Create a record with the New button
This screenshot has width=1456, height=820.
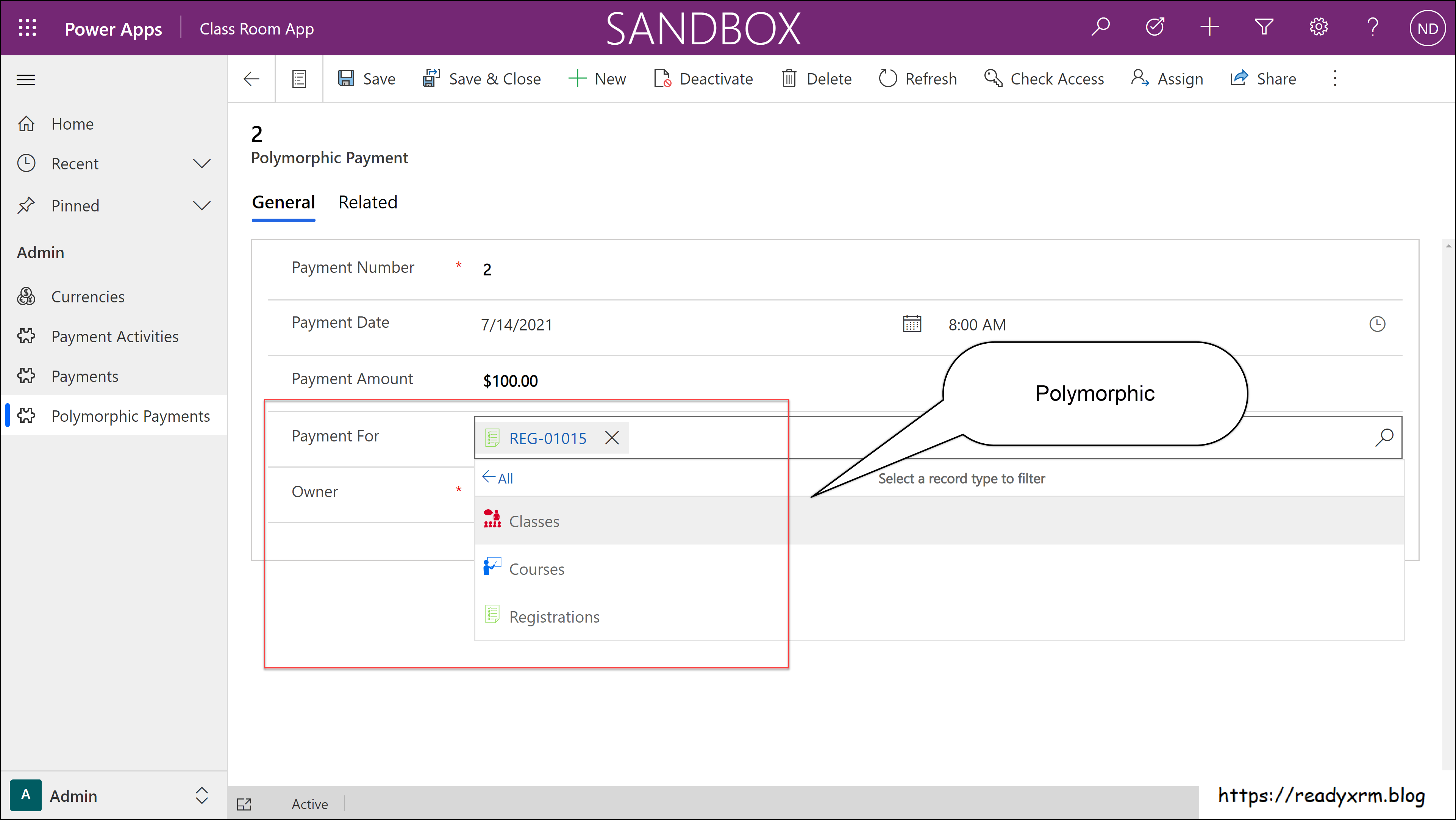[x=597, y=78]
